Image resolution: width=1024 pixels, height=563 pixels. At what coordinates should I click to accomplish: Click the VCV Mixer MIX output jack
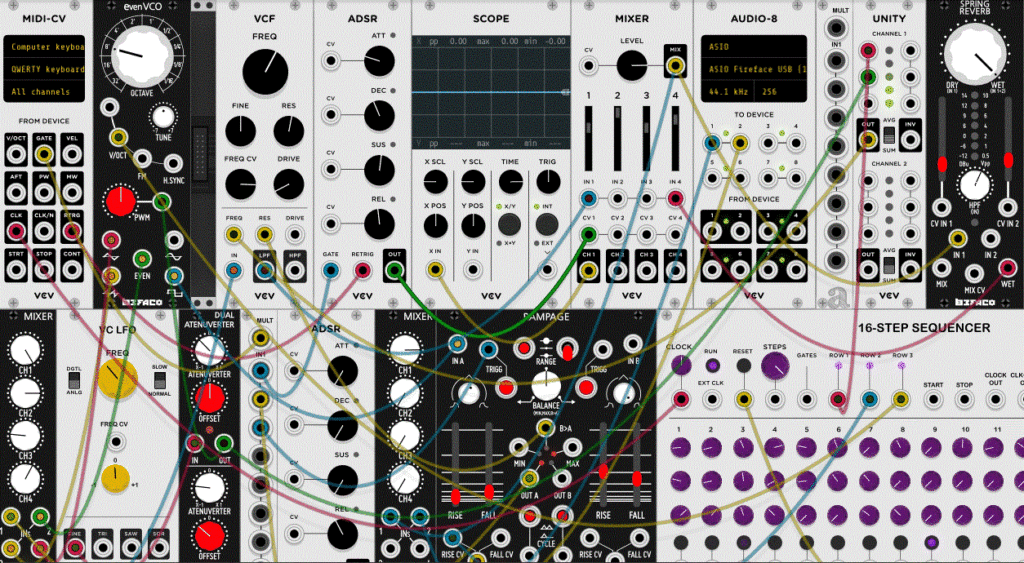(x=675, y=65)
